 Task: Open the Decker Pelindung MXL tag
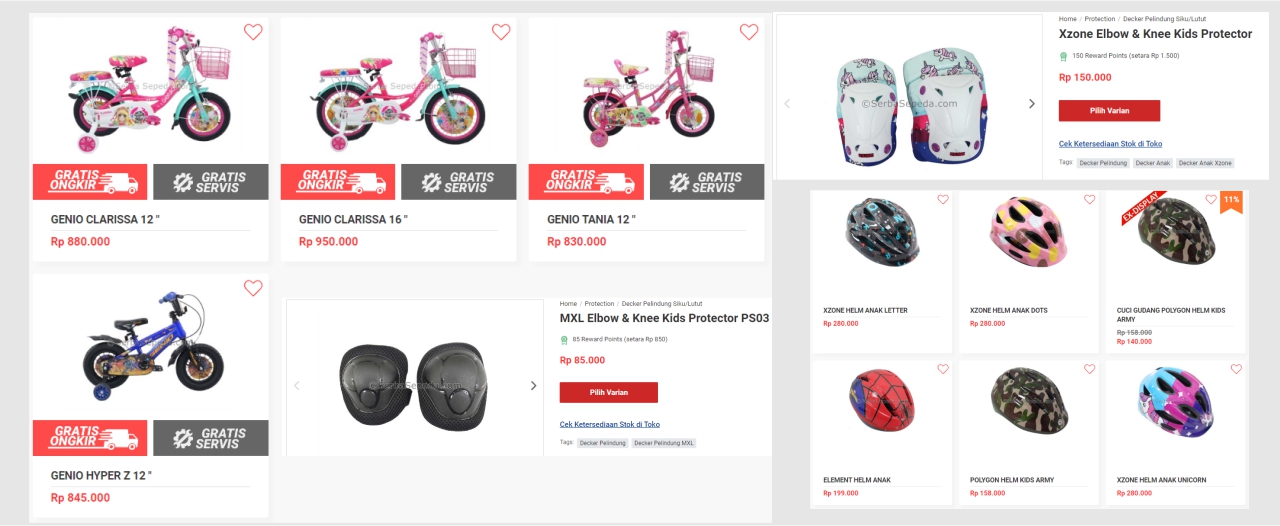(x=664, y=443)
